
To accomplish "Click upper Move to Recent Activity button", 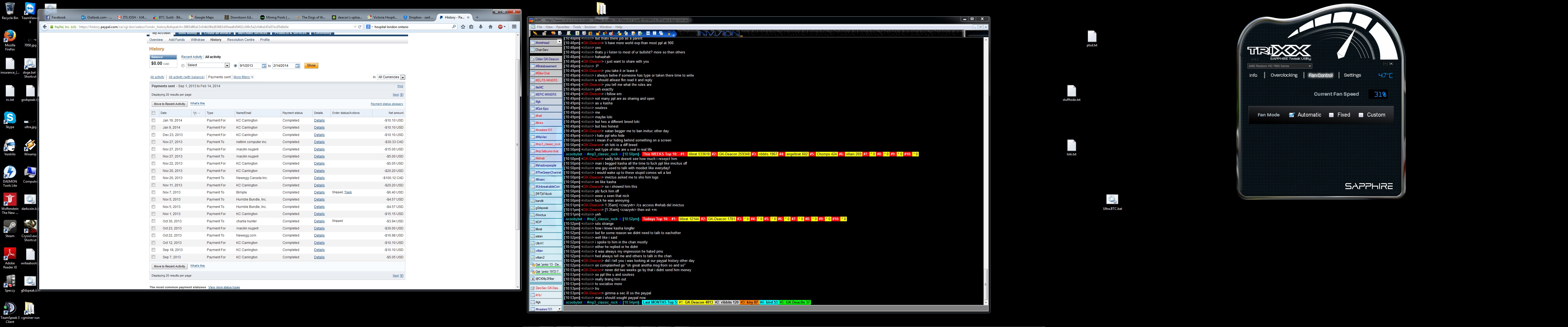I will pos(169,104).
